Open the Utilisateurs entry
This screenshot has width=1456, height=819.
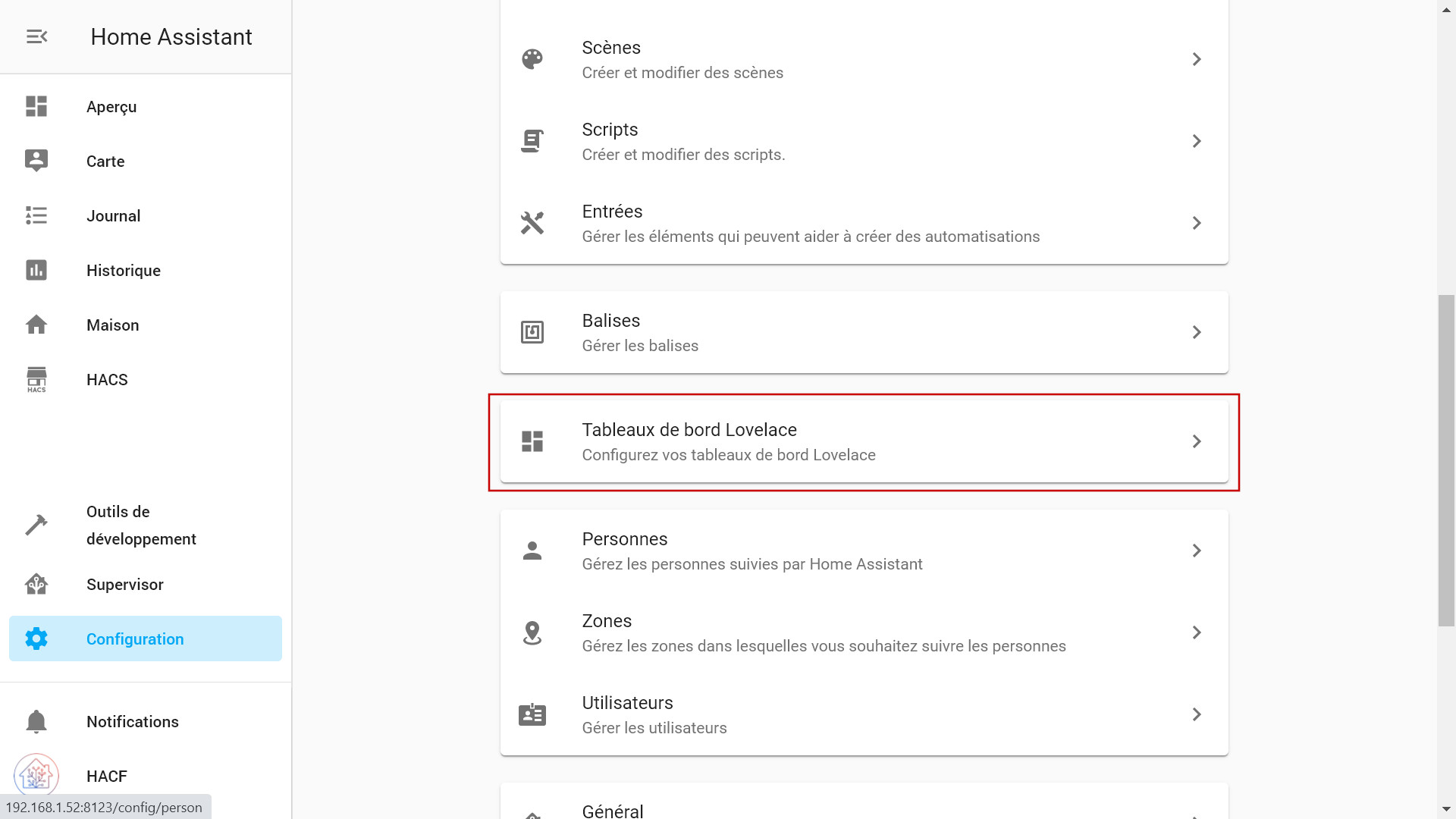864,714
